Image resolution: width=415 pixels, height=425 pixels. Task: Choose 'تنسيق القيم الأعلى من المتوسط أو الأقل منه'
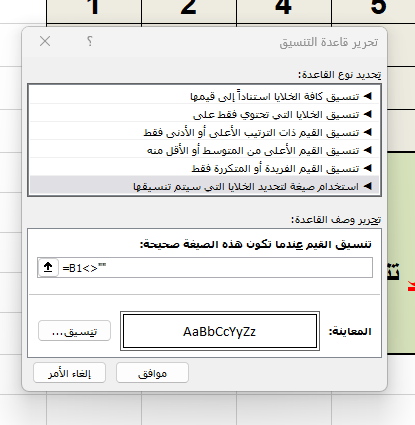tap(204, 150)
